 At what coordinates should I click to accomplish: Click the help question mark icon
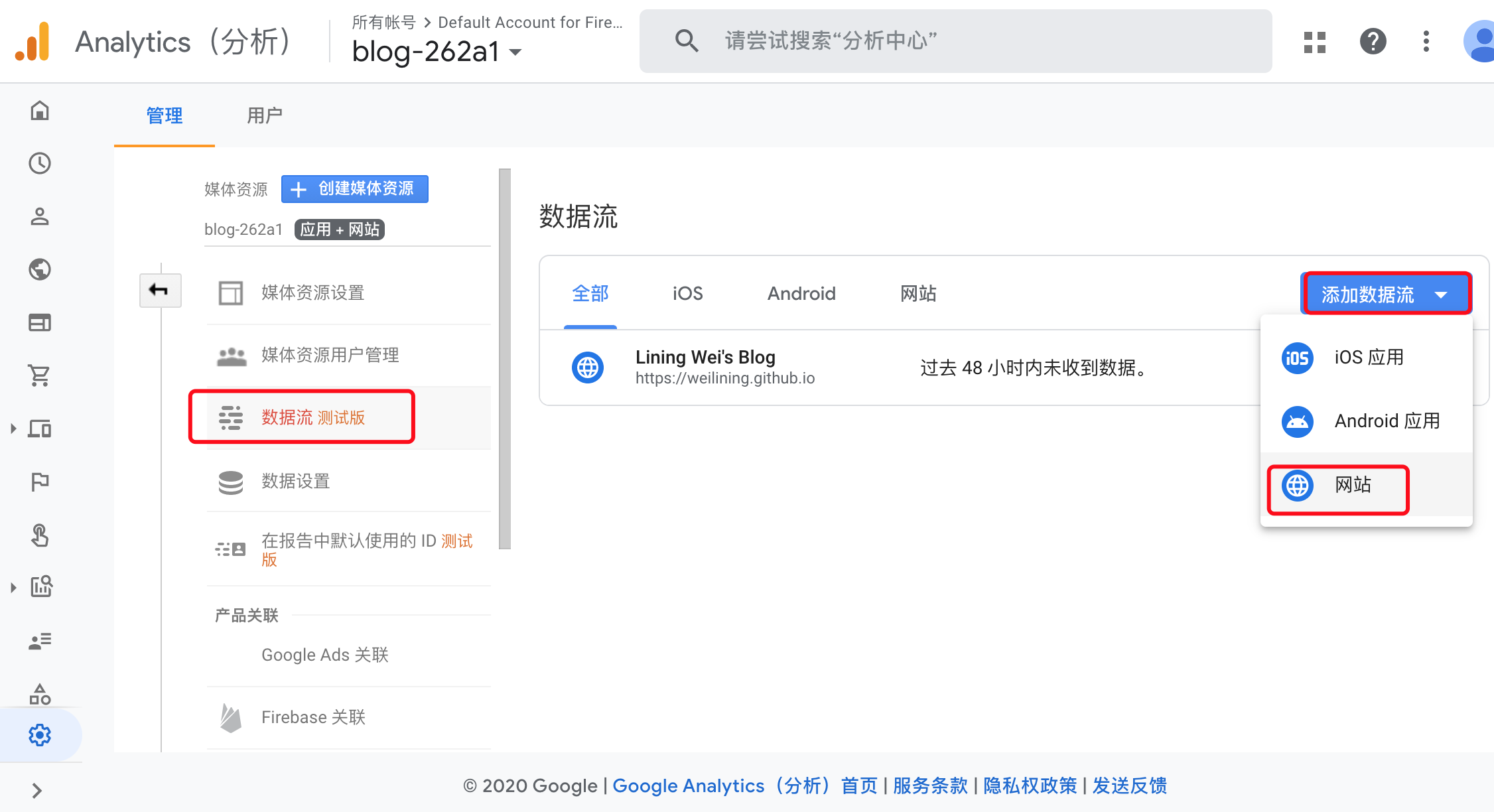[1373, 42]
